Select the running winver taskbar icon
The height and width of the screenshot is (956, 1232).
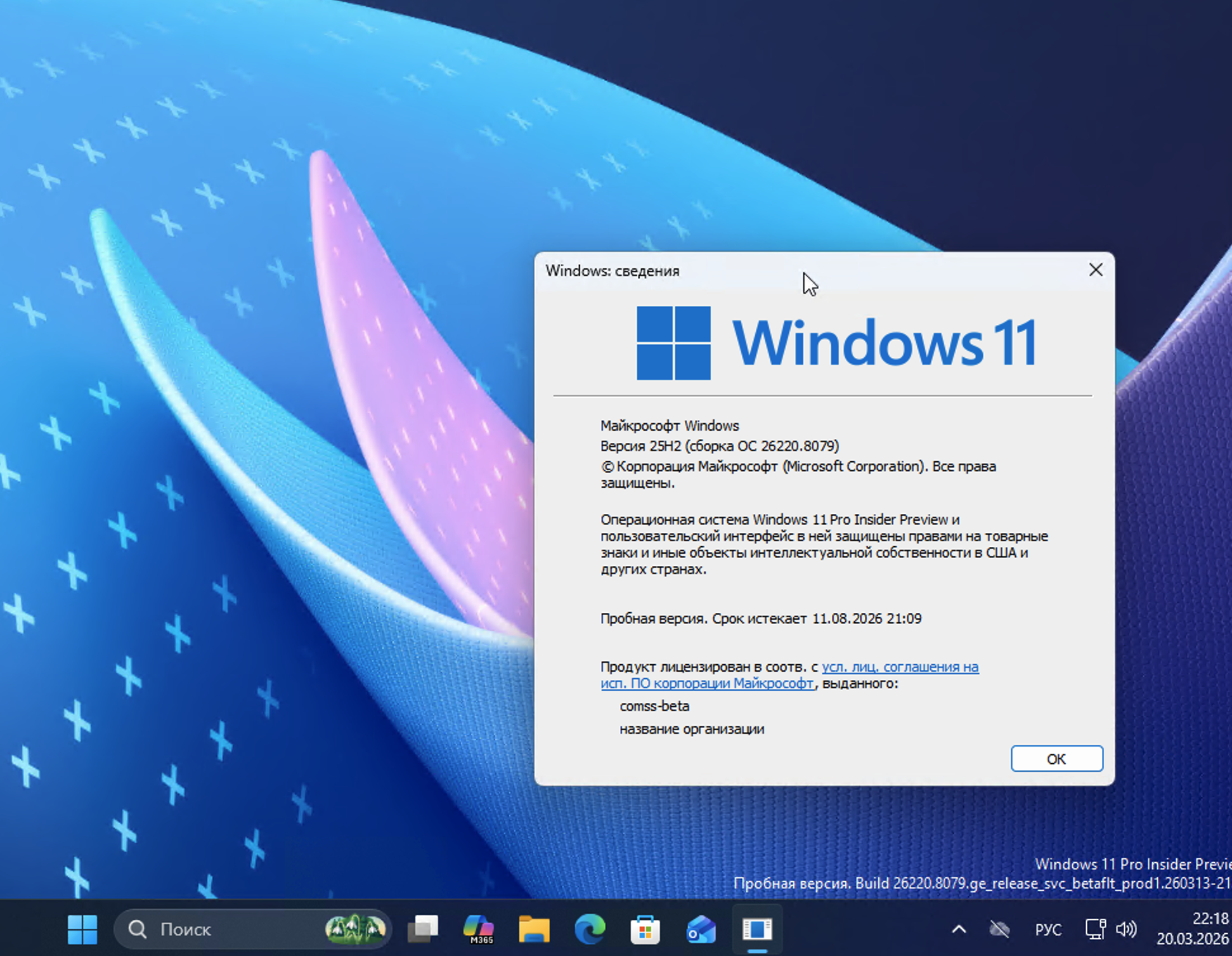pos(757,929)
